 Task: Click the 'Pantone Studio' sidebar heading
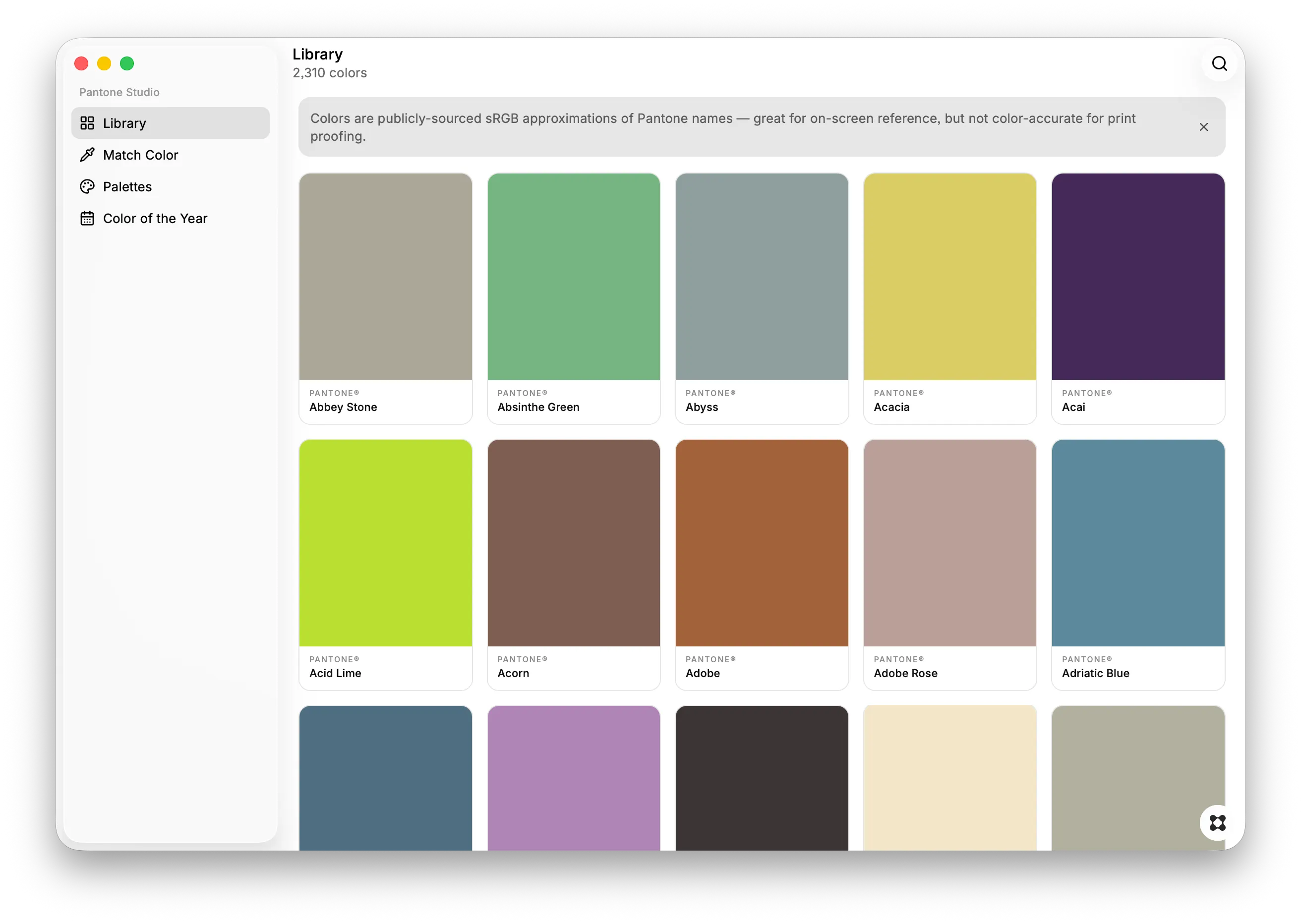119,92
